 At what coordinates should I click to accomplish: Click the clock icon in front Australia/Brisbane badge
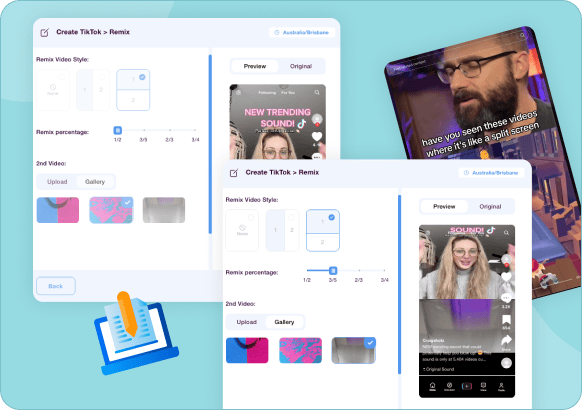point(466,173)
